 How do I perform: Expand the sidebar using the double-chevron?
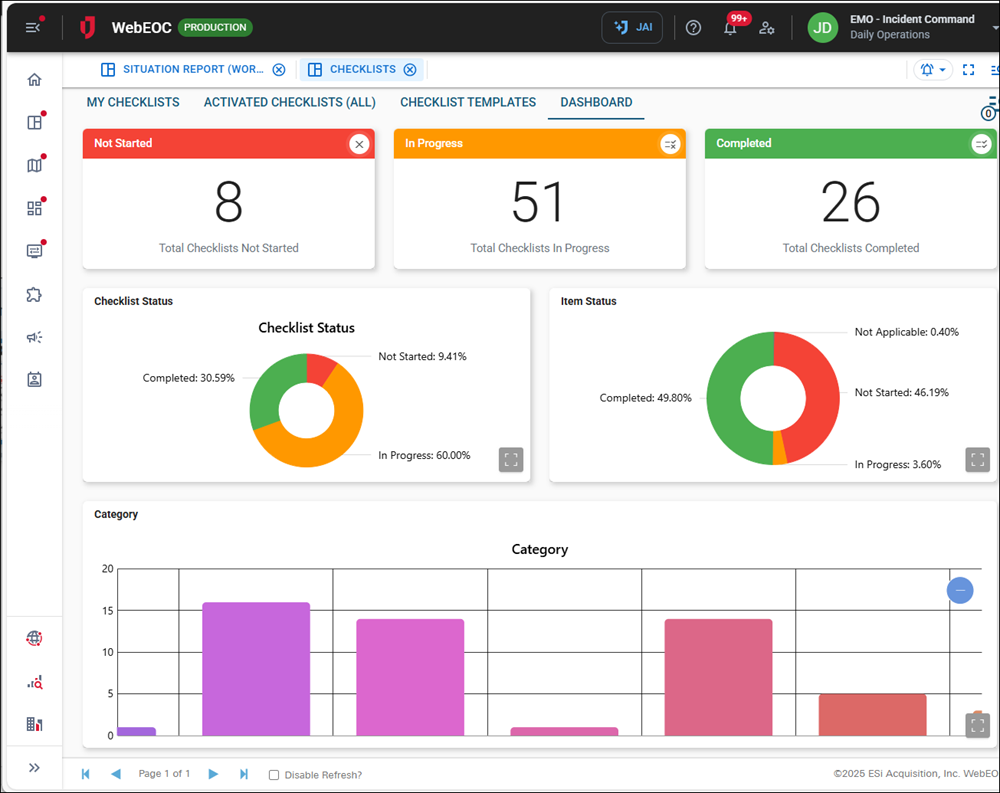pyautogui.click(x=34, y=767)
